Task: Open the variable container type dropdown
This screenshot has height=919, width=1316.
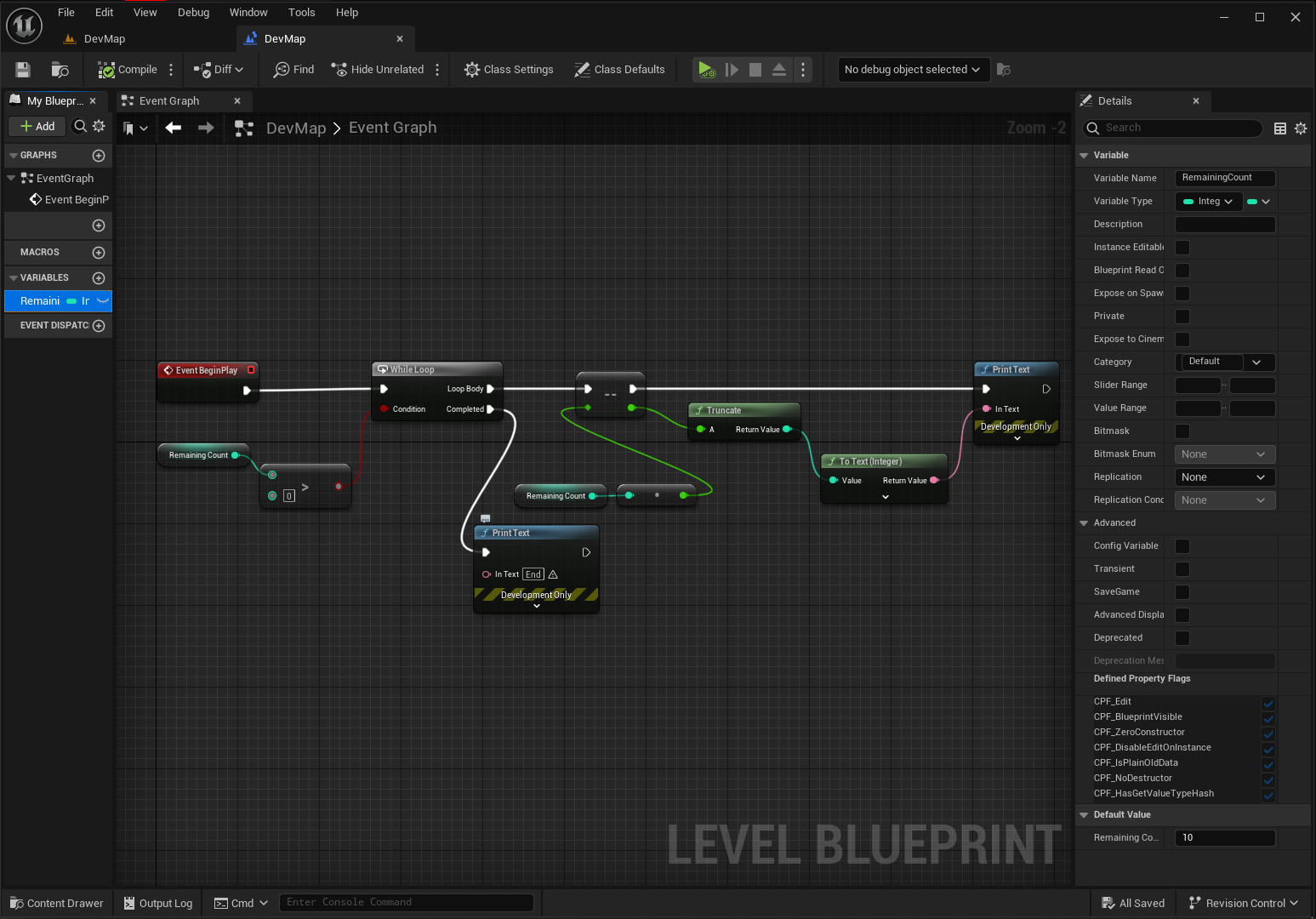Action: click(1258, 202)
